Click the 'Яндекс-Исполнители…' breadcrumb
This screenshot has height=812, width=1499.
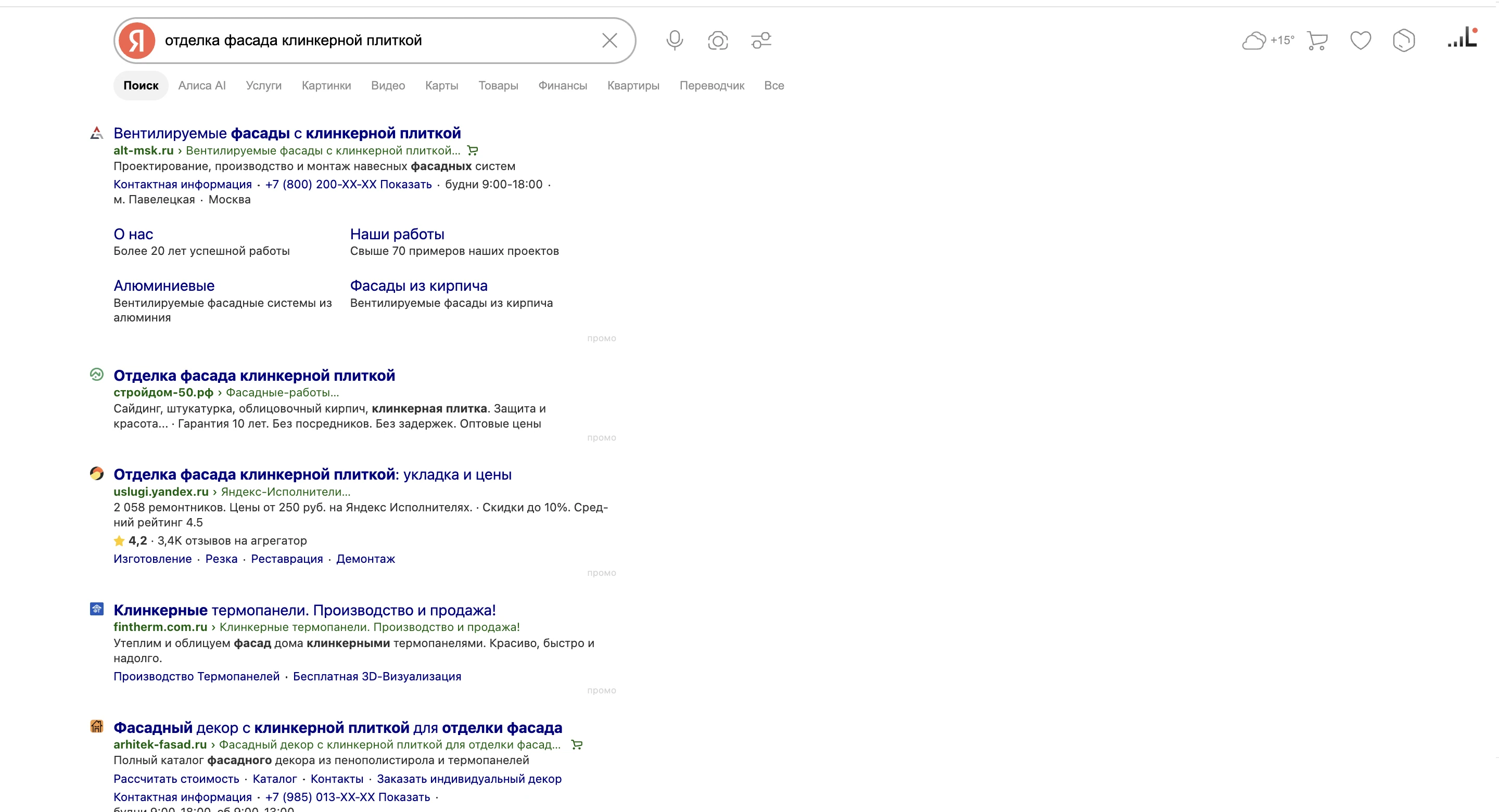click(286, 492)
